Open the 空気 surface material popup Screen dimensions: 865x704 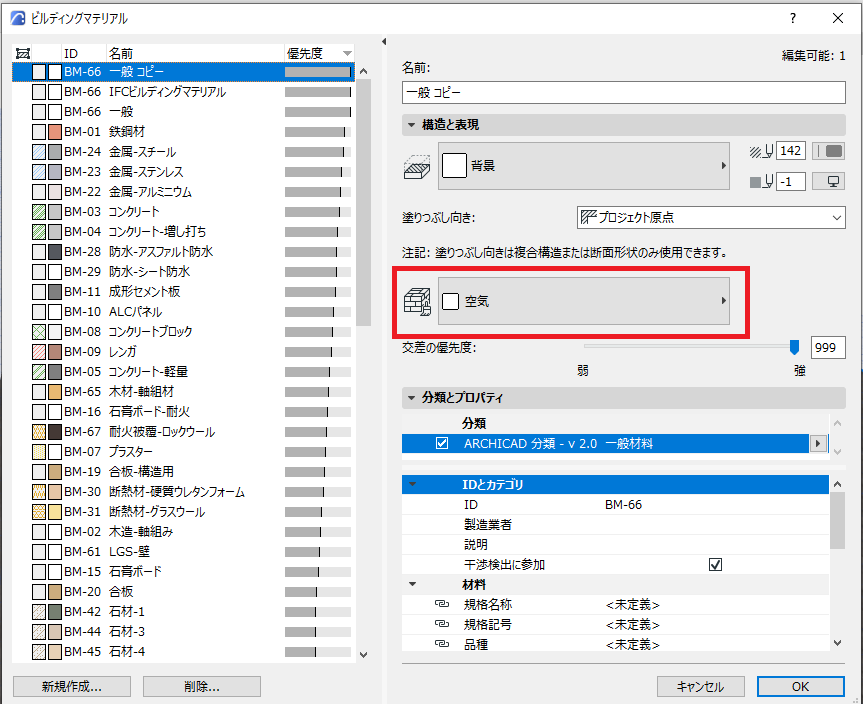(584, 301)
